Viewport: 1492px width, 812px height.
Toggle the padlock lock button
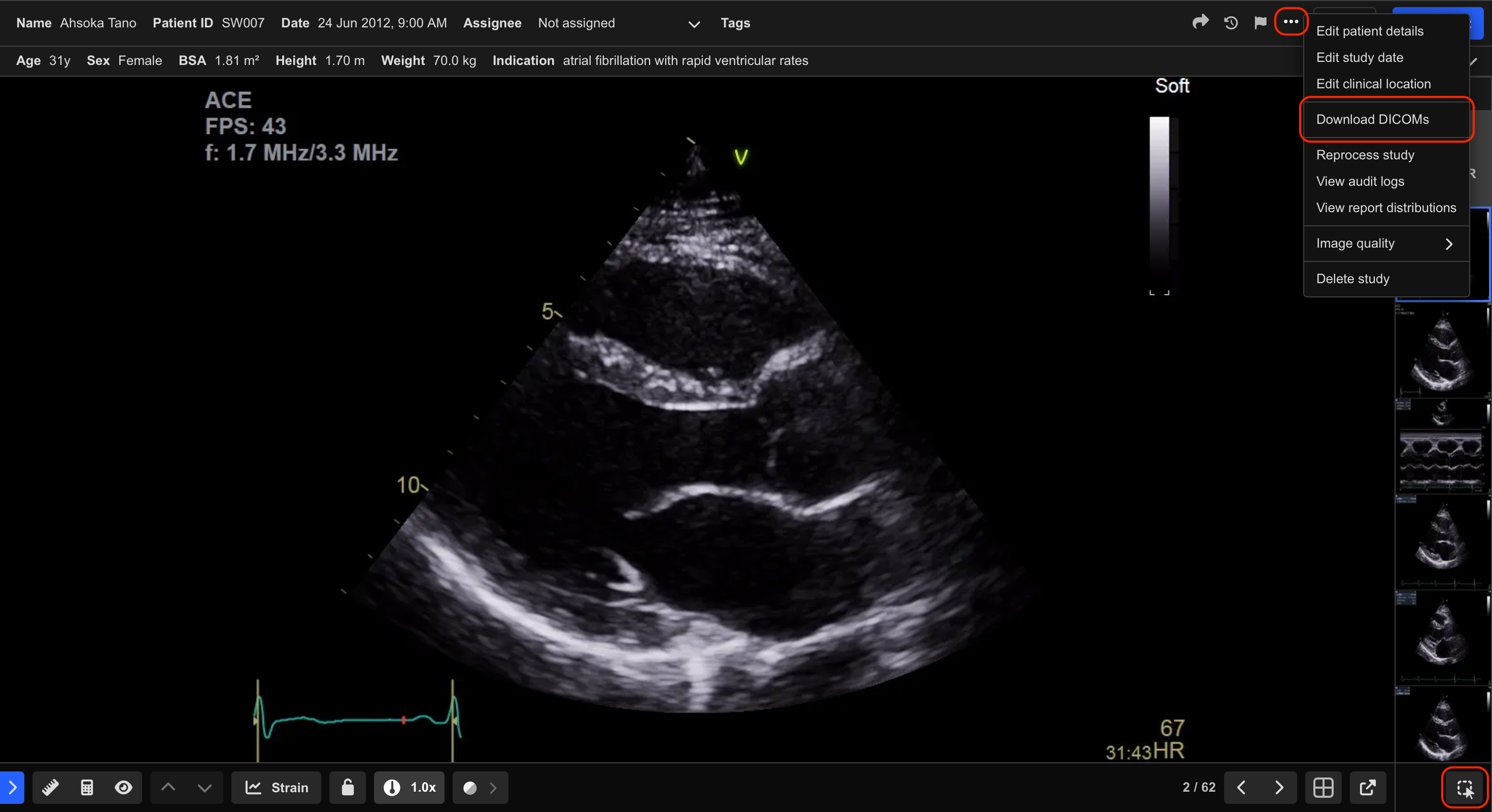click(x=348, y=787)
